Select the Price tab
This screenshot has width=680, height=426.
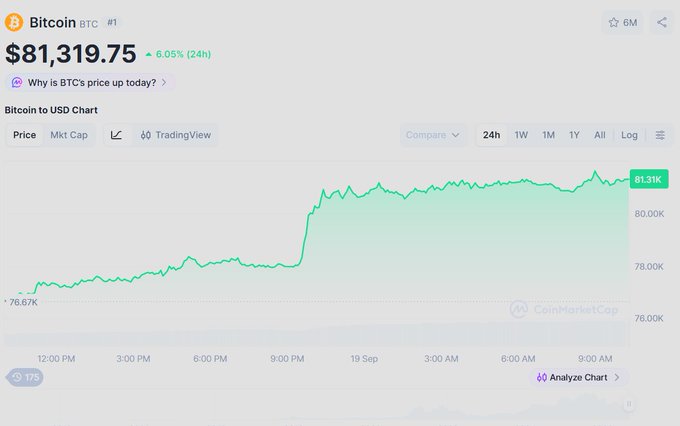pyautogui.click(x=24, y=135)
